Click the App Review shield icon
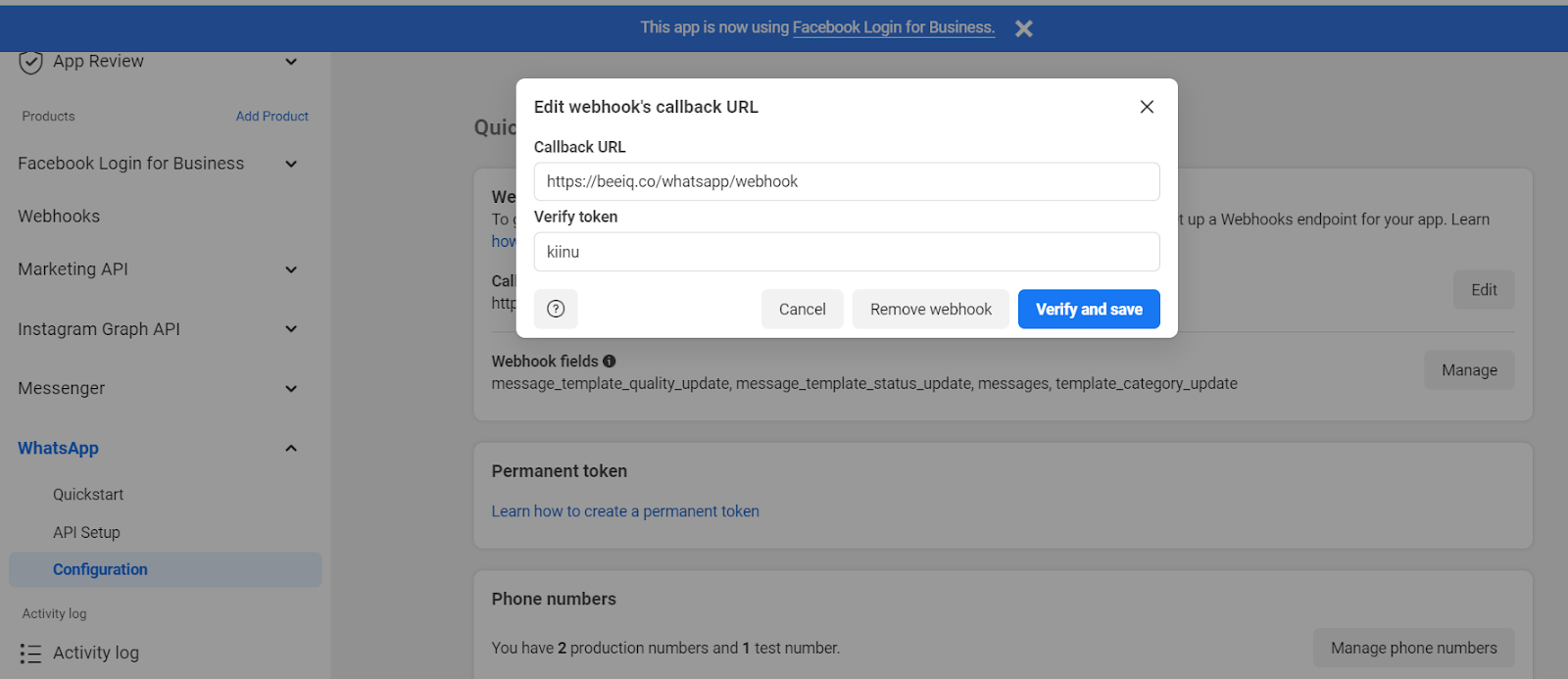This screenshot has width=1568, height=679. (x=30, y=62)
